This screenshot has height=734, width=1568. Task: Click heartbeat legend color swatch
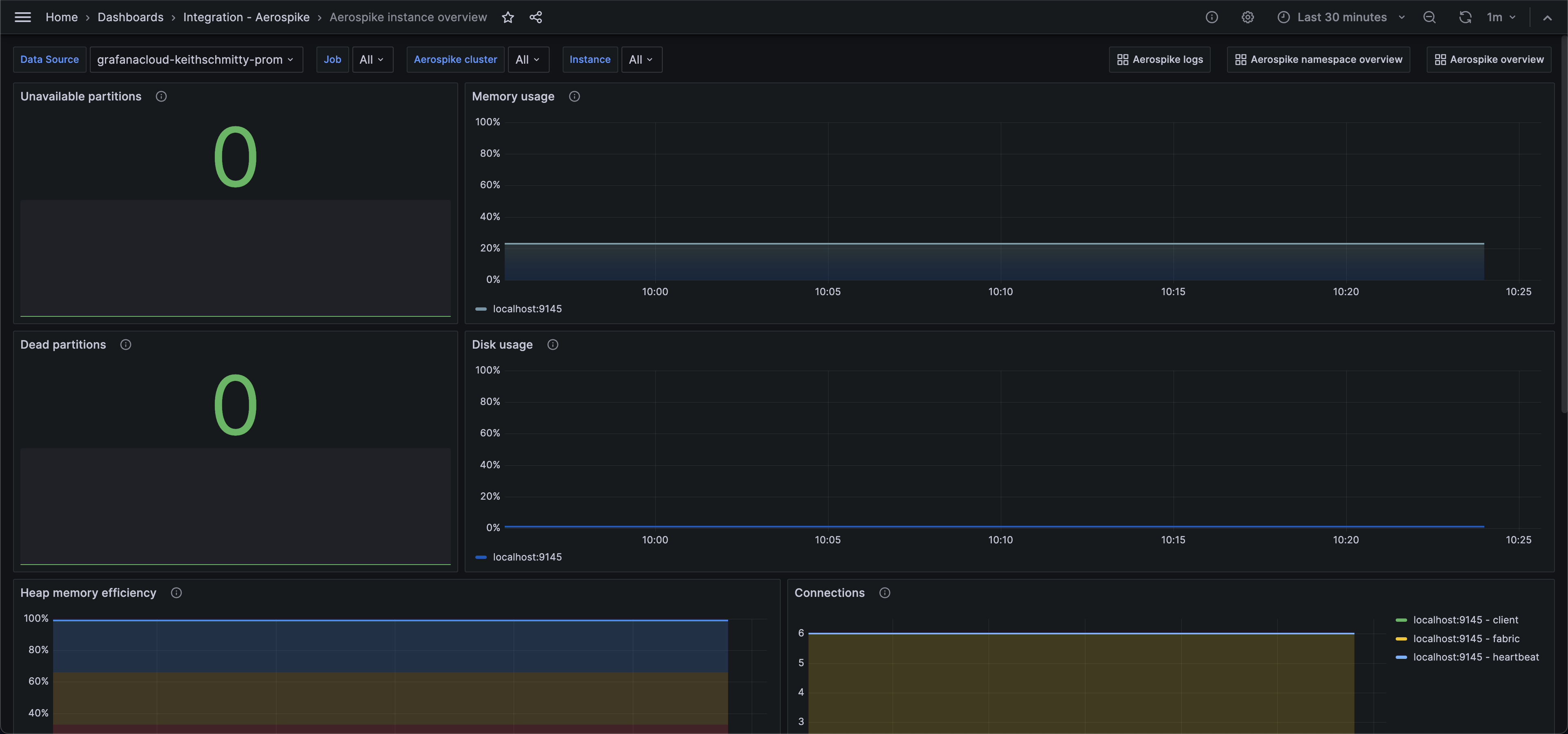(1401, 657)
